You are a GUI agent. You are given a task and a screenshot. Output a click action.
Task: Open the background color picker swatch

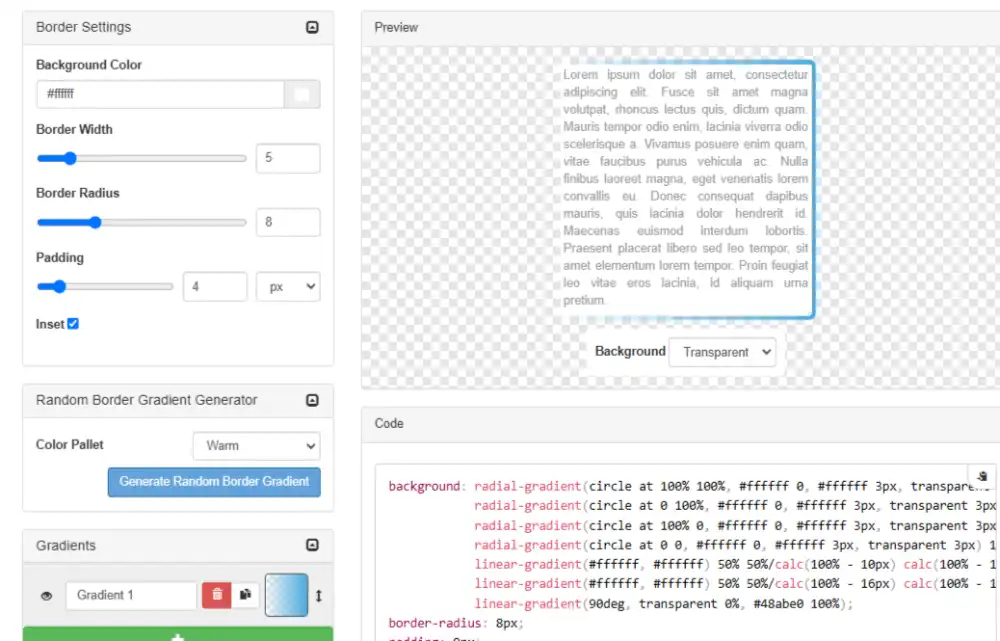pyautogui.click(x=302, y=94)
